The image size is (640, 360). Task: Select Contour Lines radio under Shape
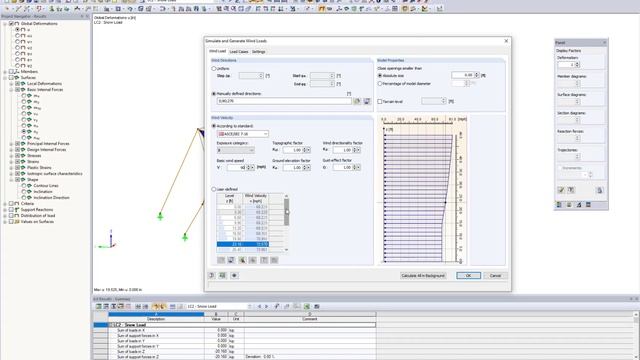coord(24,186)
